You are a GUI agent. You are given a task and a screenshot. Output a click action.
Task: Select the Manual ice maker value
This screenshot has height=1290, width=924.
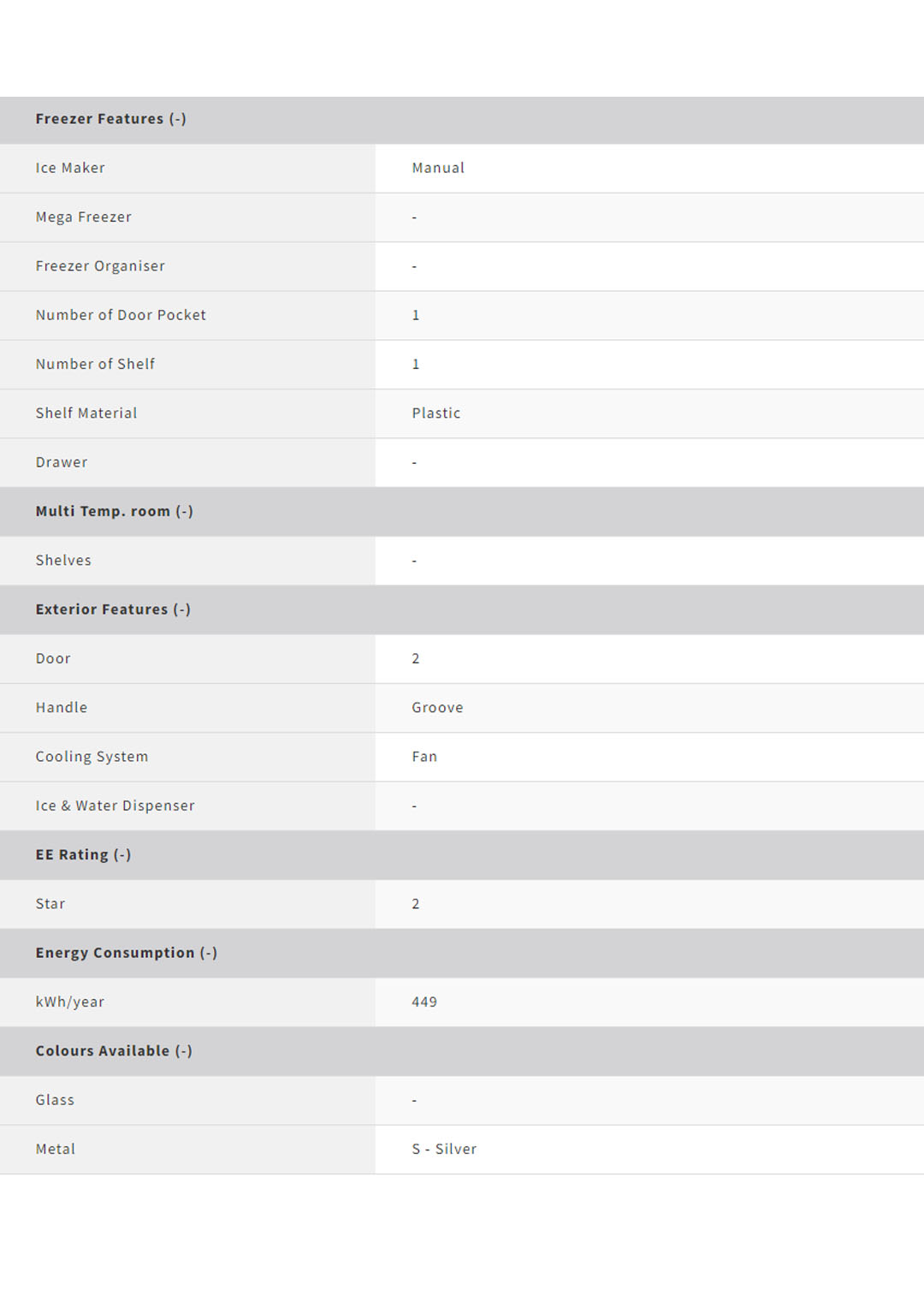pyautogui.click(x=438, y=168)
